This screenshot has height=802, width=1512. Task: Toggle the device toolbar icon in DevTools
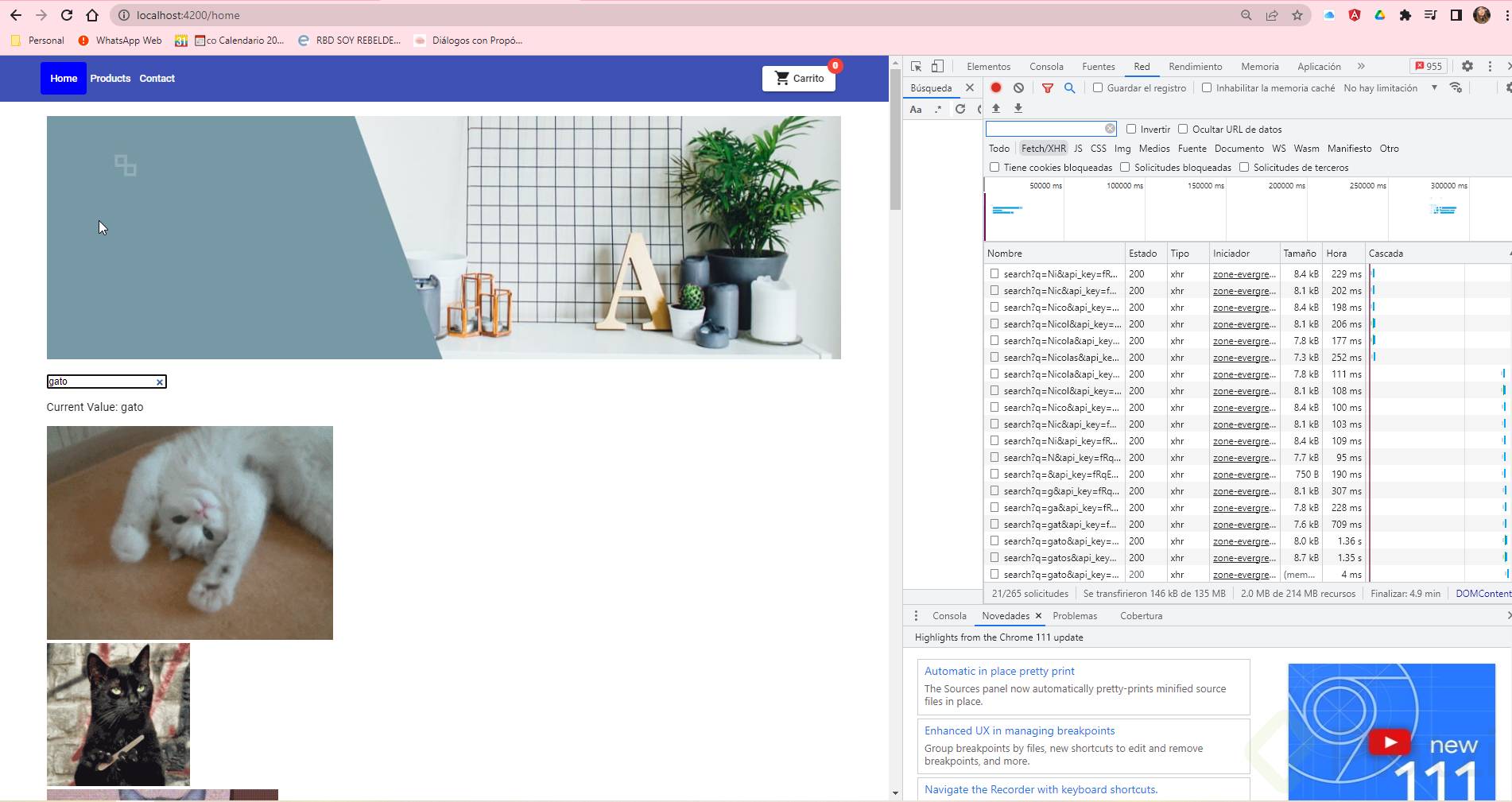(938, 67)
